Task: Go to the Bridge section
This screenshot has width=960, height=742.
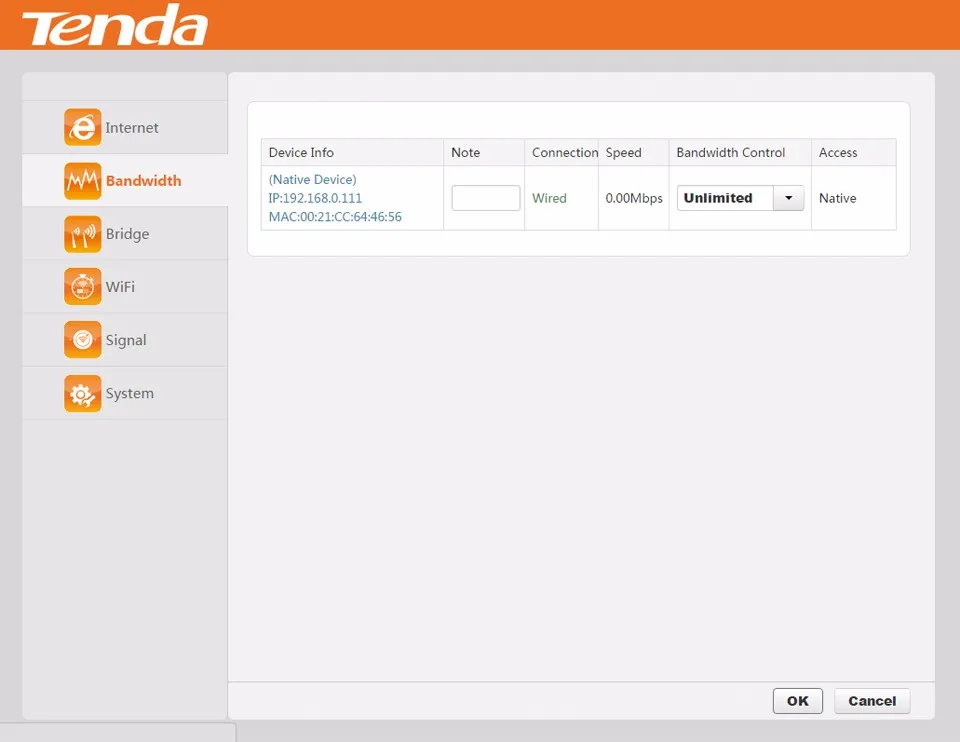Action: pyautogui.click(x=127, y=234)
